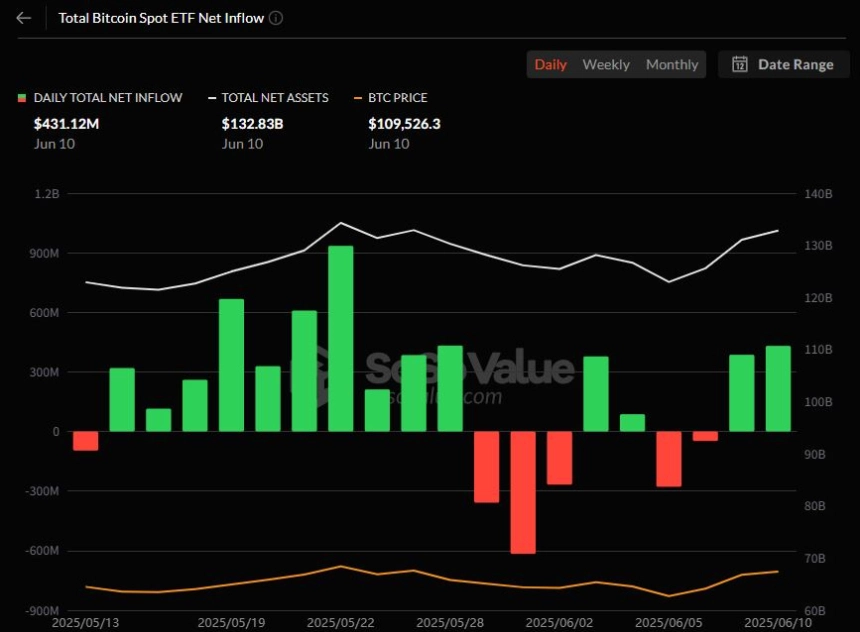This screenshot has height=632, width=860.
Task: Switch to the Monthly view tab
Action: click(x=672, y=64)
